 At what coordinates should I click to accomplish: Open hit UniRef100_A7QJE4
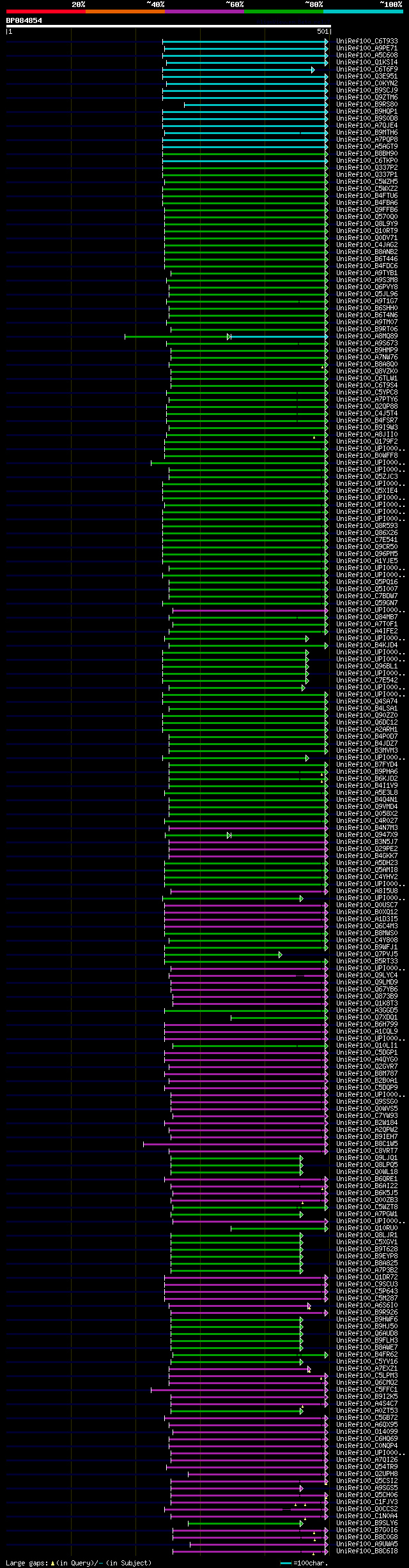367,126
